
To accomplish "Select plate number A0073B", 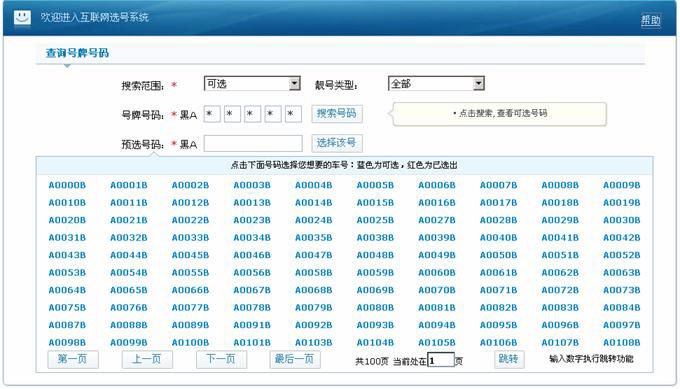I will [621, 290].
